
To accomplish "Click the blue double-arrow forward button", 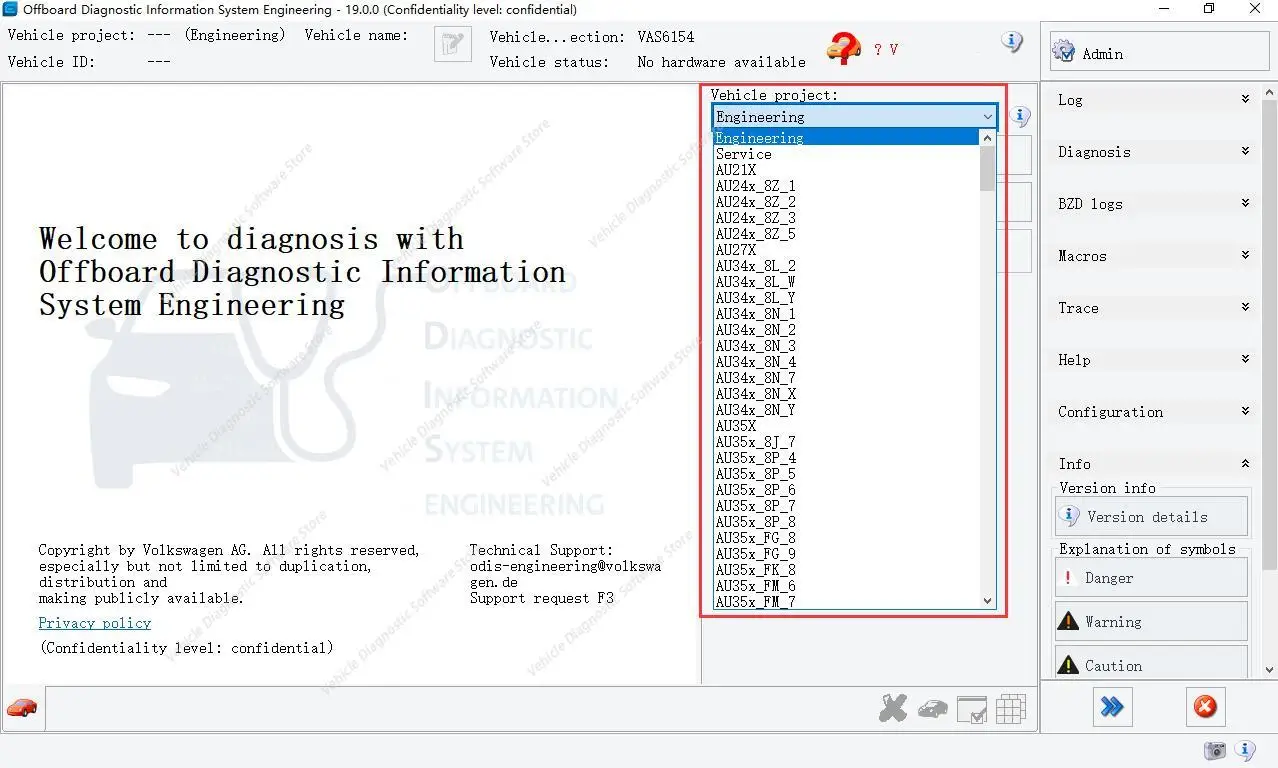I will (x=1112, y=707).
